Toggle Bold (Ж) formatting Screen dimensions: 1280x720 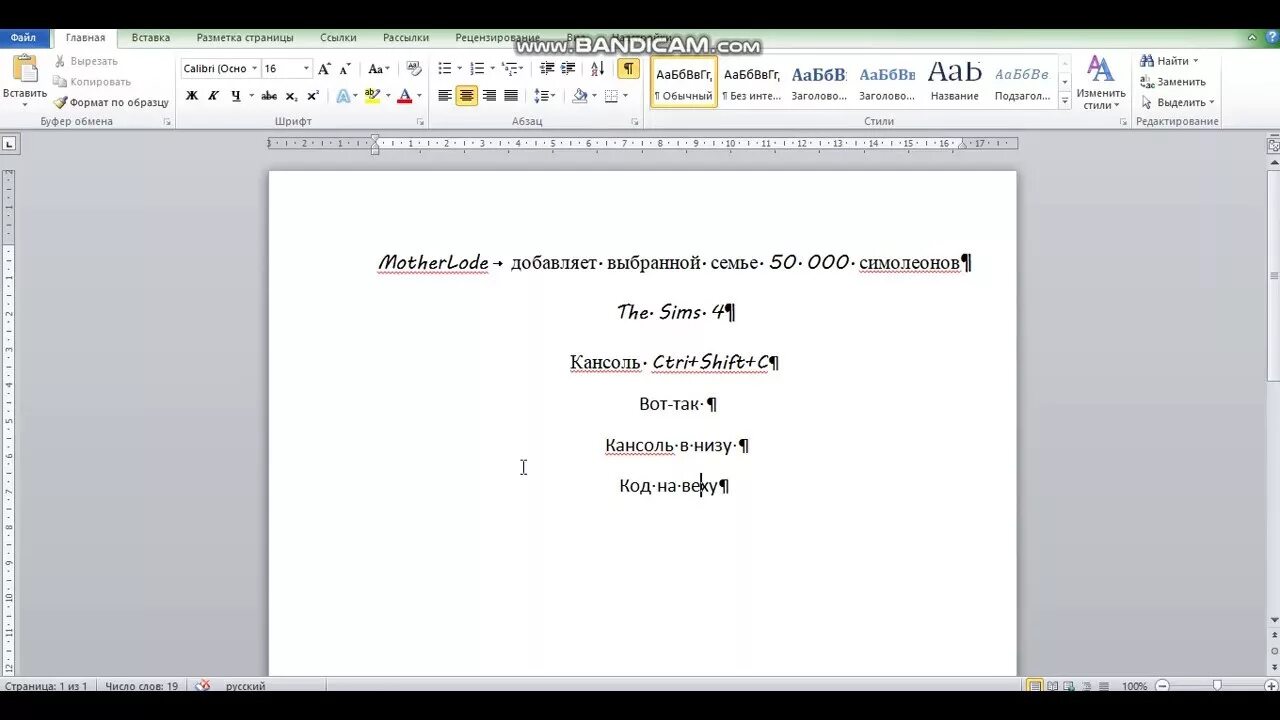point(192,96)
